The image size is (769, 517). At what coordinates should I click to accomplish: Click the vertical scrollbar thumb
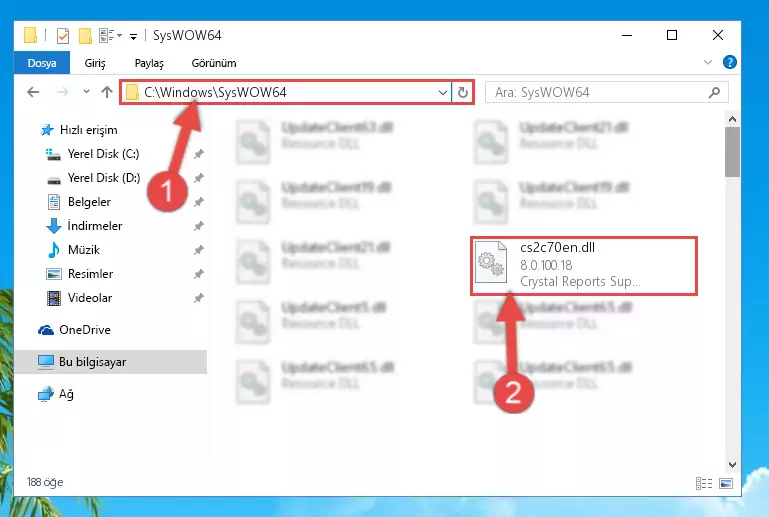pyautogui.click(x=732, y=152)
